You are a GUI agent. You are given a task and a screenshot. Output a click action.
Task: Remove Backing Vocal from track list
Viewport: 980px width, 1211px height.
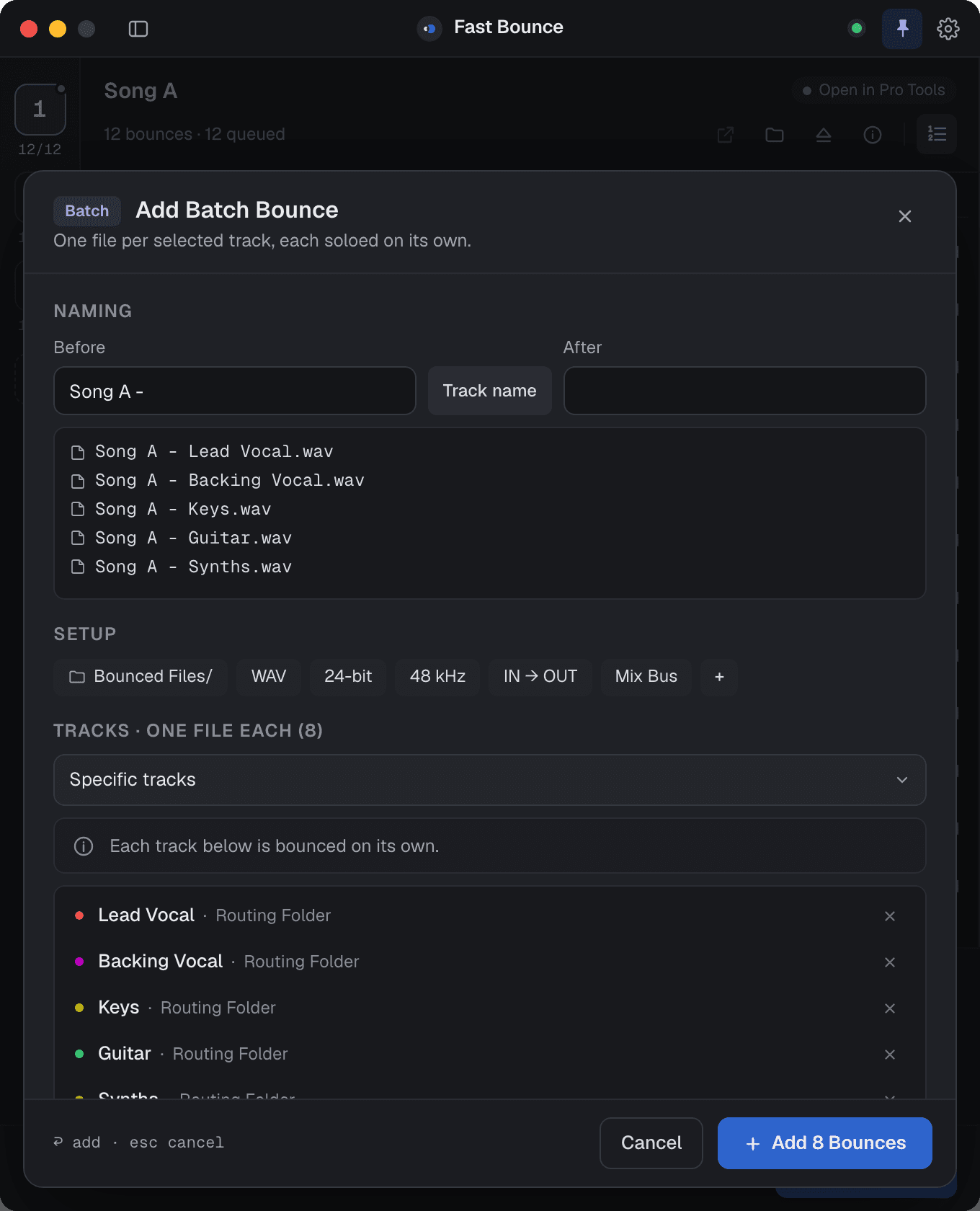click(x=890, y=962)
